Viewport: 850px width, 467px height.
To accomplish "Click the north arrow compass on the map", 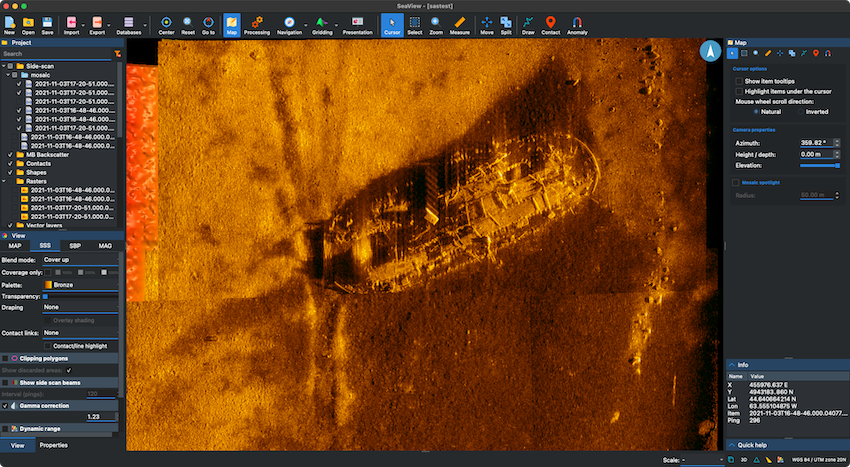I will point(710,51).
